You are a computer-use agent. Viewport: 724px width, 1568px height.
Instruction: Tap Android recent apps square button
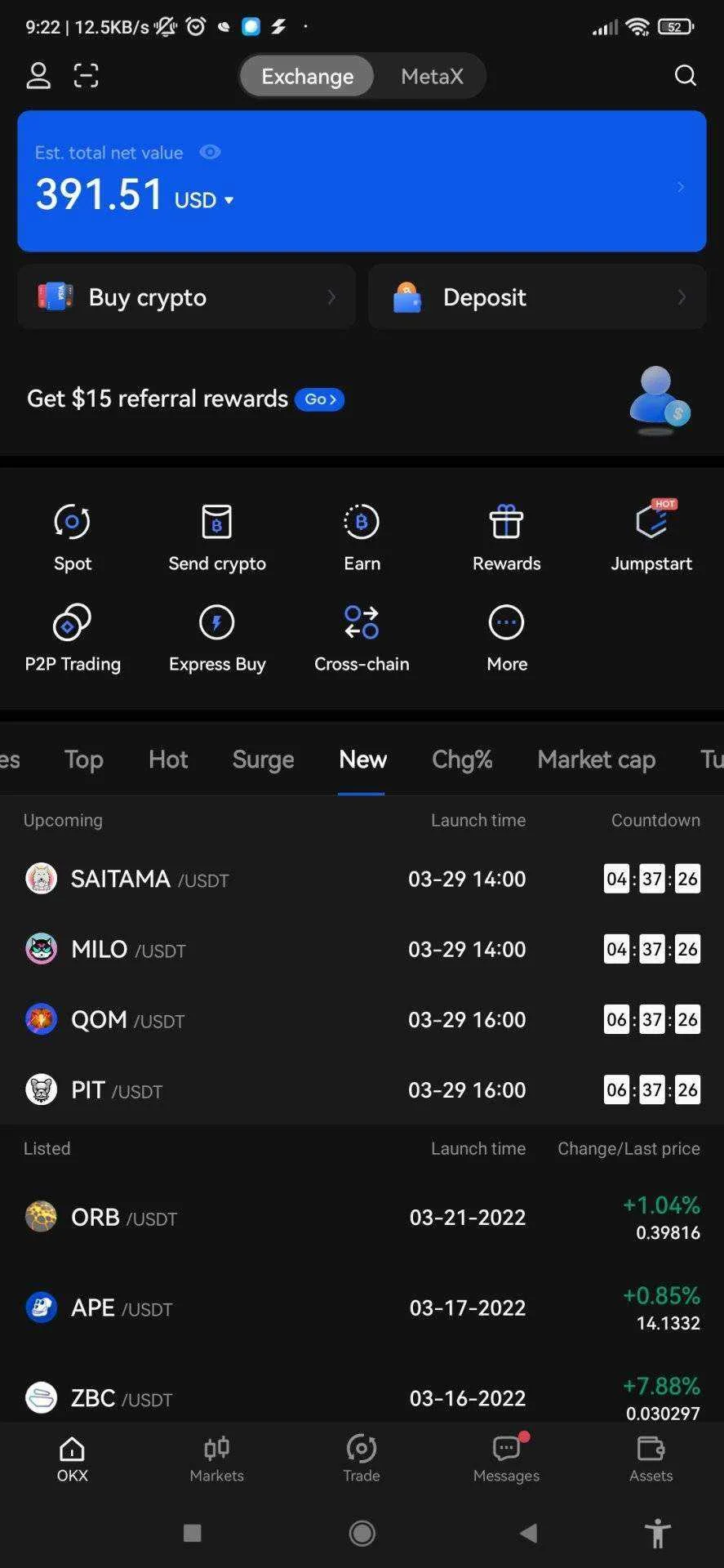[193, 1533]
